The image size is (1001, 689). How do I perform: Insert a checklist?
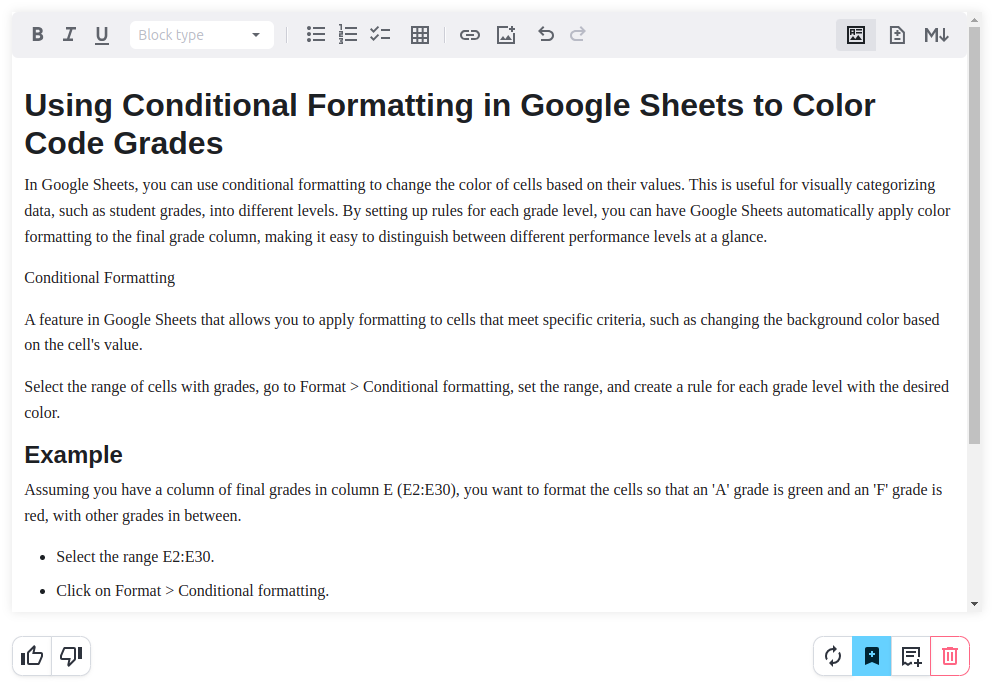380,34
